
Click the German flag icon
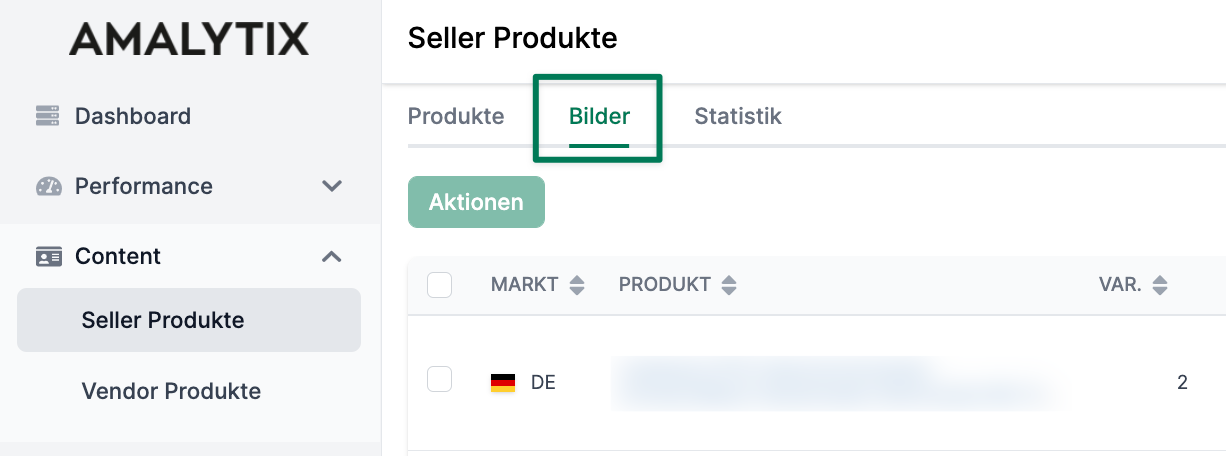pos(503,382)
